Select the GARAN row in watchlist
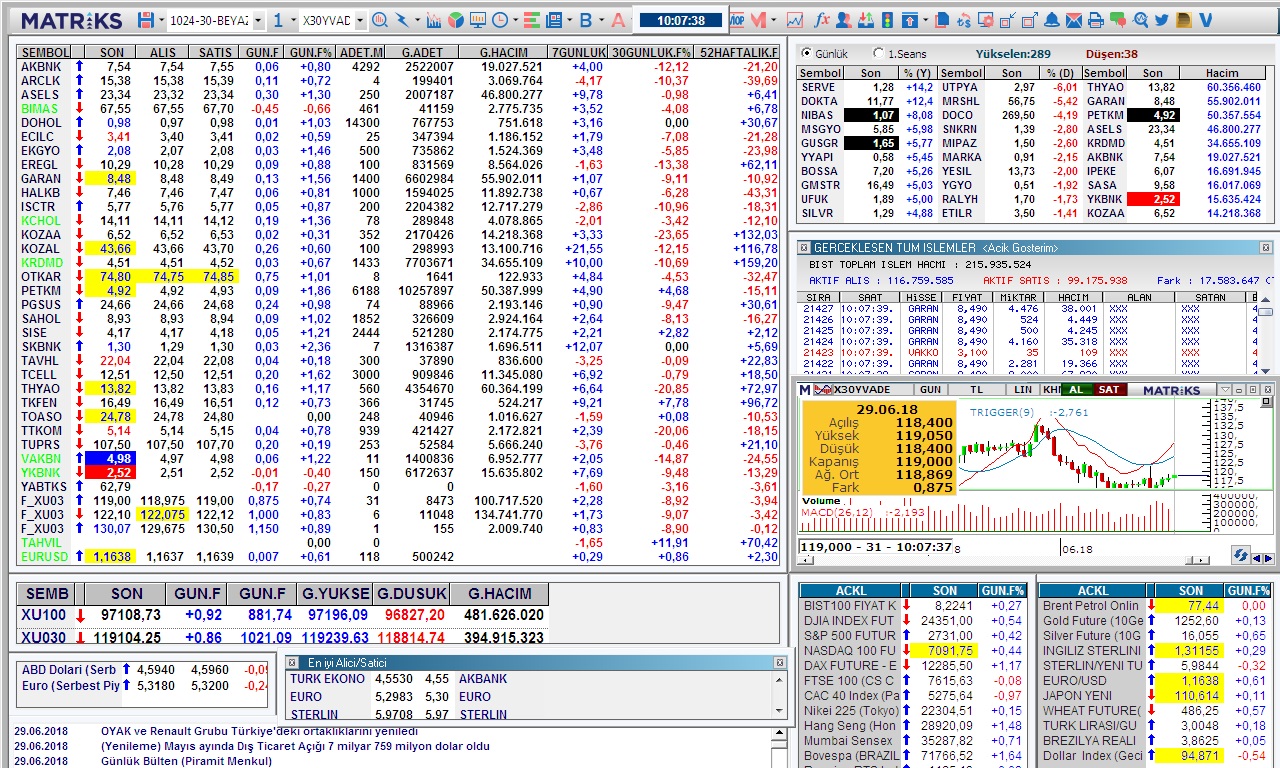The height and width of the screenshot is (768, 1280). (398, 178)
